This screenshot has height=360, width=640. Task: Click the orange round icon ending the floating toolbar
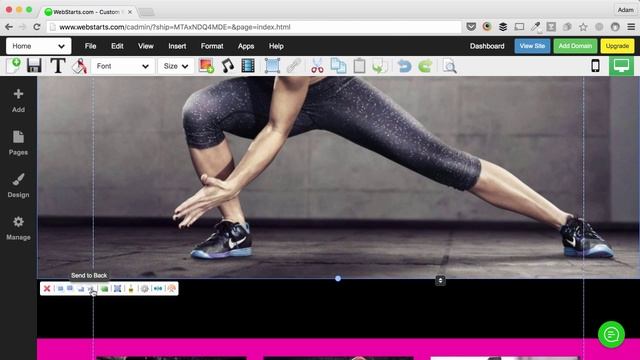pos(171,289)
